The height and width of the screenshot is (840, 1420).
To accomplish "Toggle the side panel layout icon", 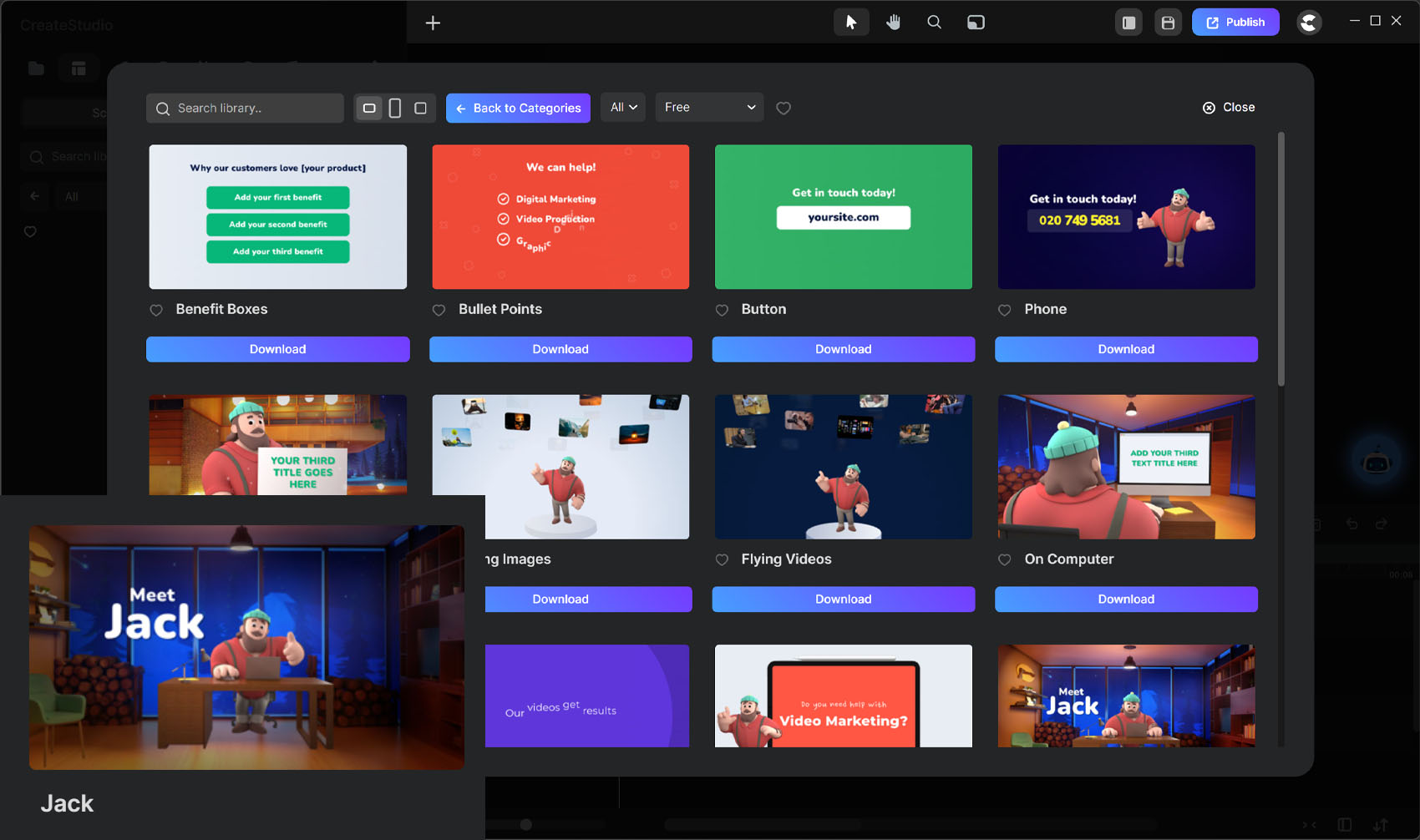I will coord(1128,23).
